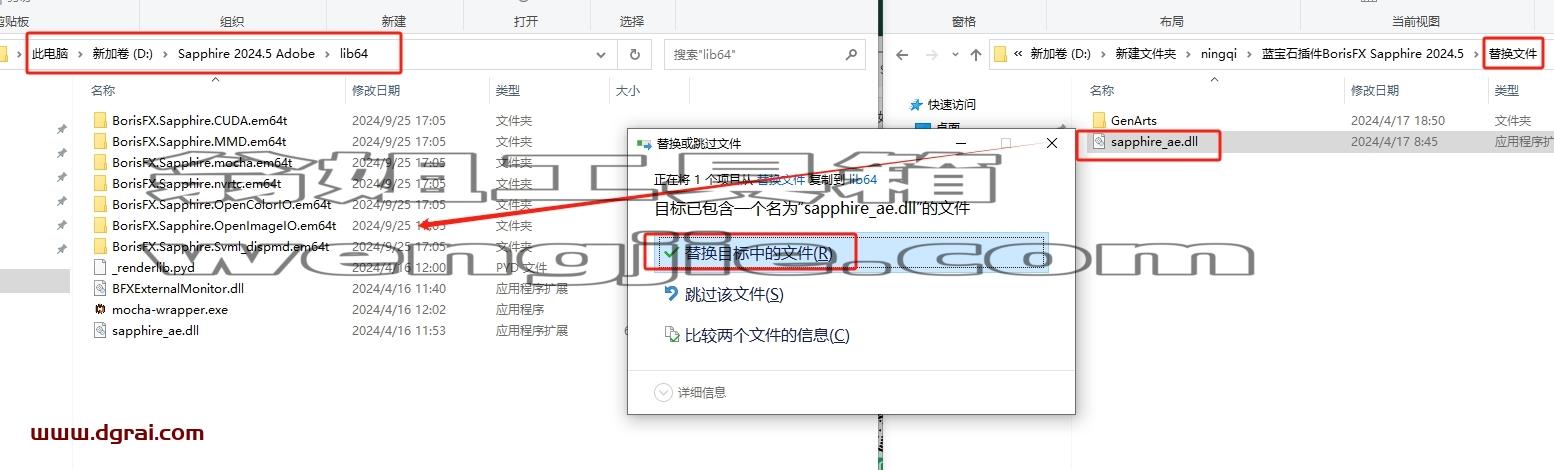Select the BorisFX.Sapphire.MMD.em64t folder icon
The image size is (1554, 470).
[x=99, y=141]
